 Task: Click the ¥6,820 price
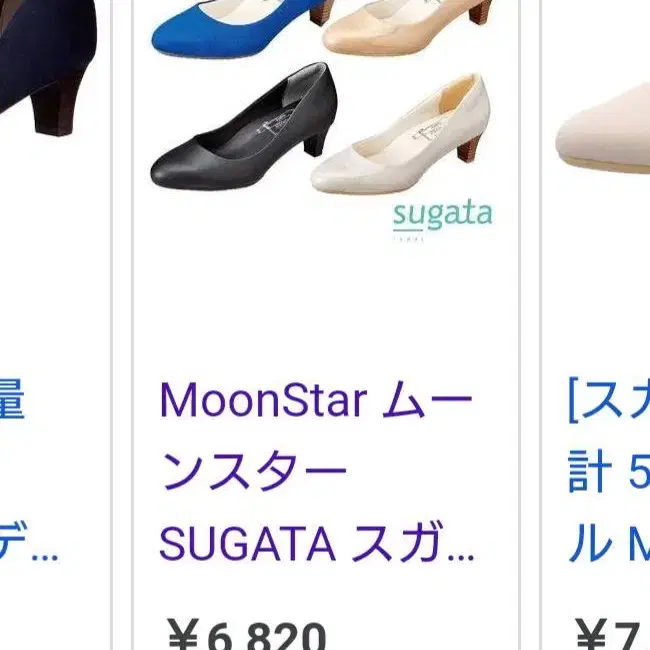pyautogui.click(x=246, y=634)
